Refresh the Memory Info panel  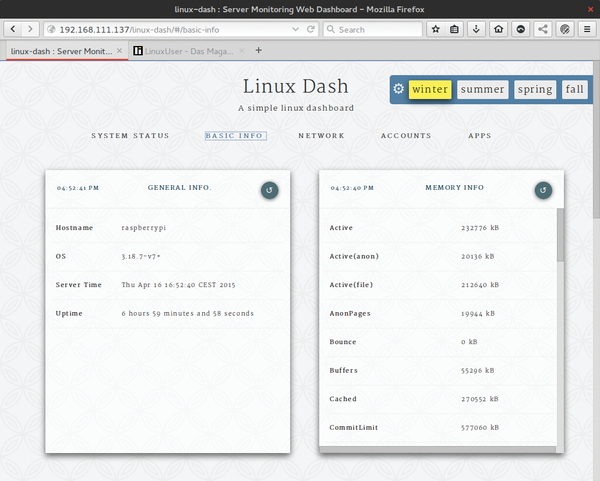pyautogui.click(x=543, y=190)
